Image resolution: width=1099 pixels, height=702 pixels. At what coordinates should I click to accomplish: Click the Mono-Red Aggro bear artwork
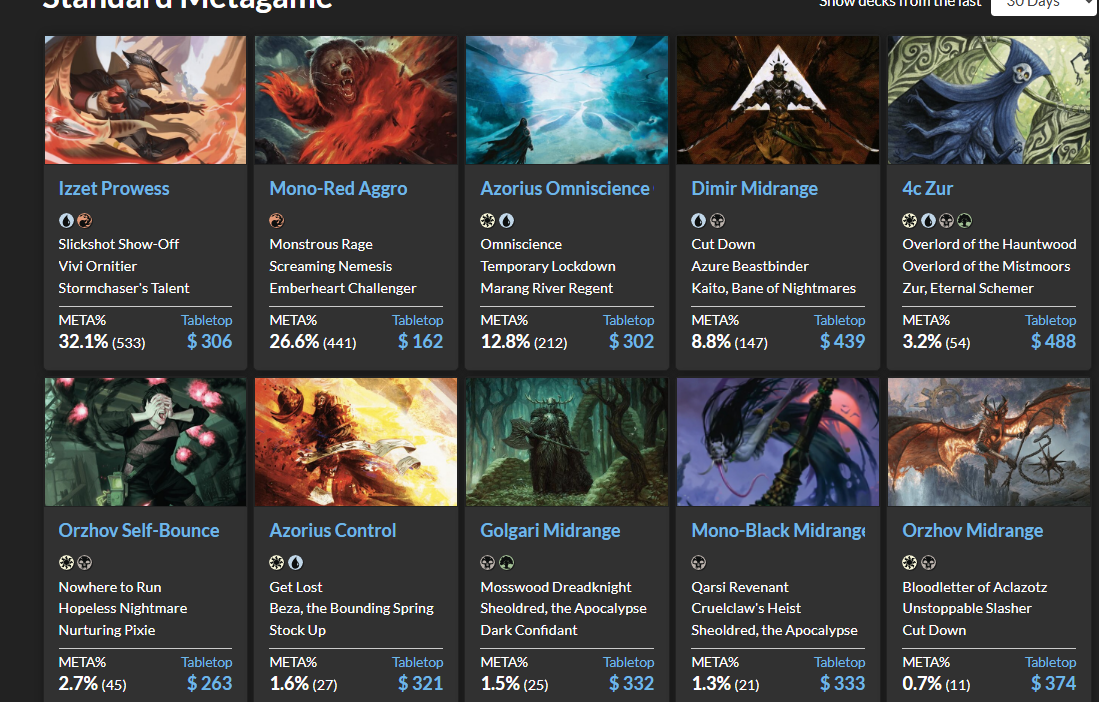tap(355, 99)
